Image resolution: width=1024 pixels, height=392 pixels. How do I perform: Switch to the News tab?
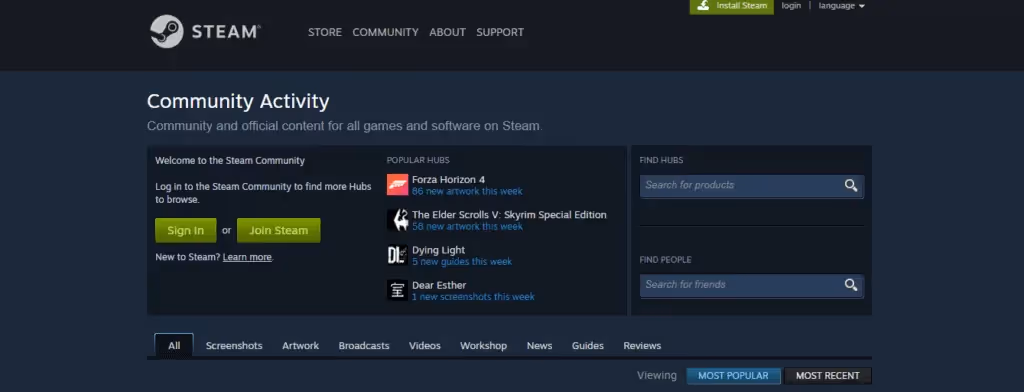point(539,346)
